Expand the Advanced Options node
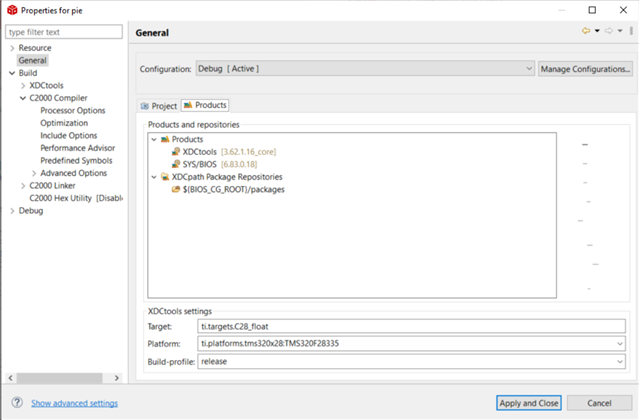The image size is (639, 420). [x=33, y=173]
